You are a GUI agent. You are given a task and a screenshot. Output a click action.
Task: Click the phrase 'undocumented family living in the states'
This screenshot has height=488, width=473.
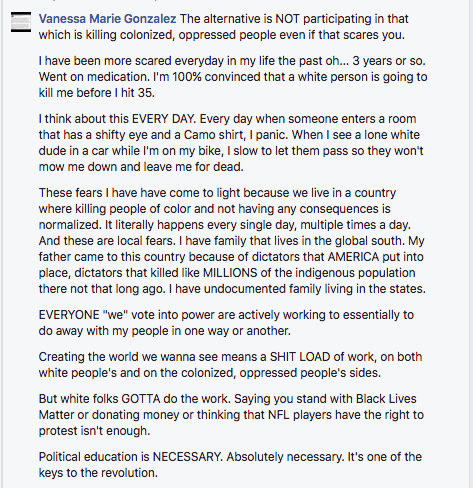(315, 289)
